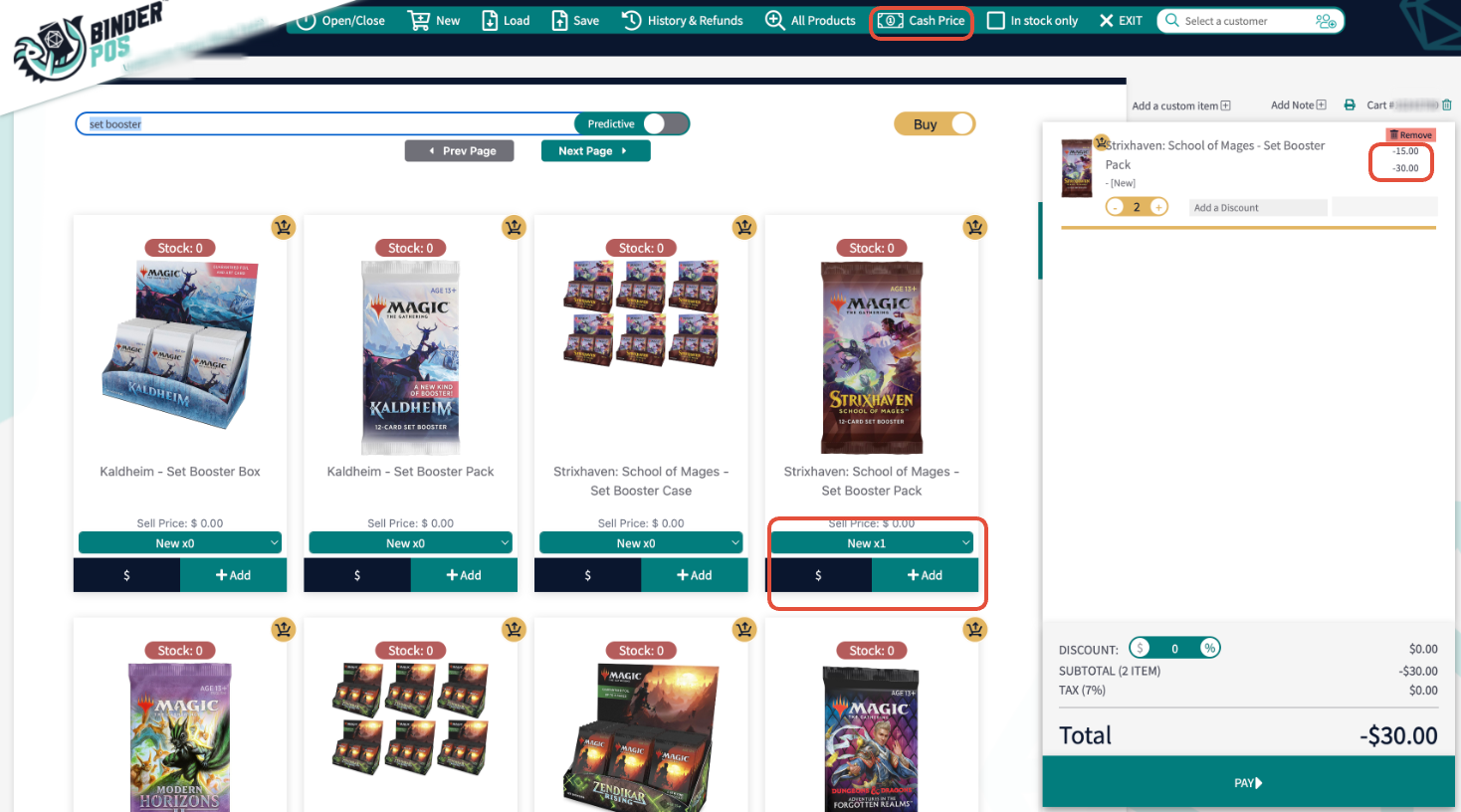1461x812 pixels.
Task: Select percent discount type
Action: (x=1209, y=648)
